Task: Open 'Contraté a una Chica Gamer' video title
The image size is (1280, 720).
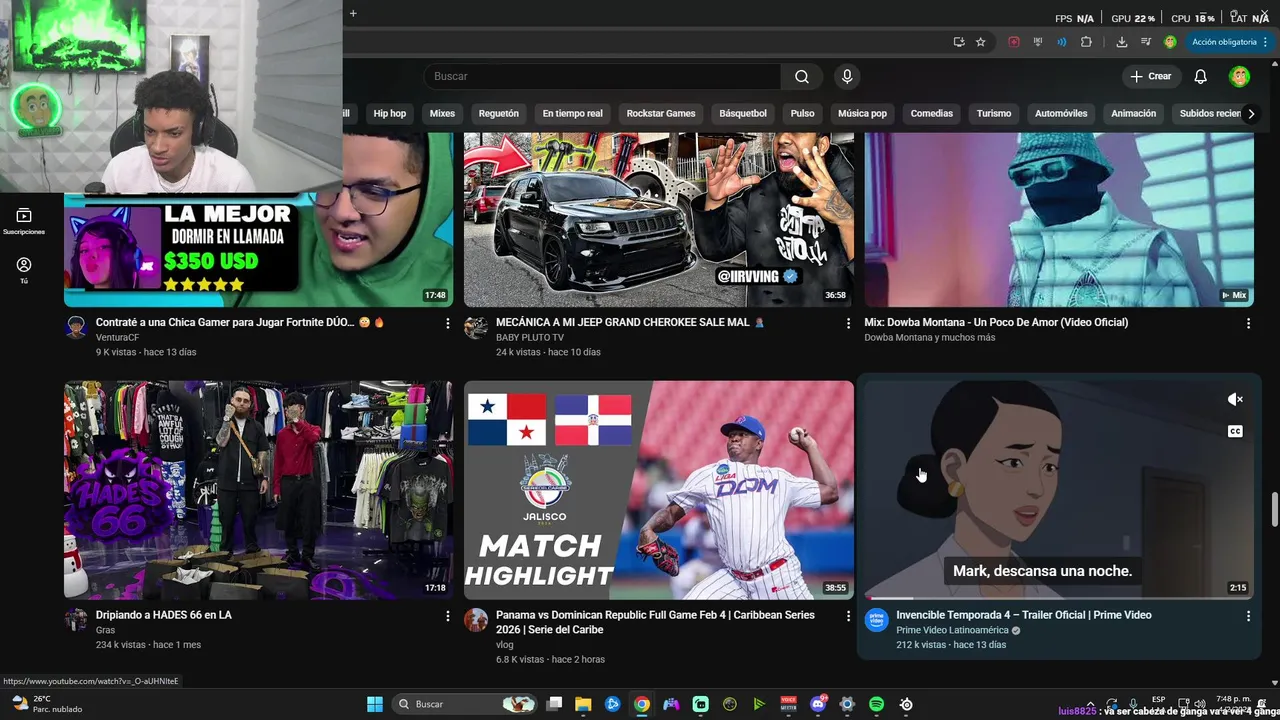Action: (240, 323)
